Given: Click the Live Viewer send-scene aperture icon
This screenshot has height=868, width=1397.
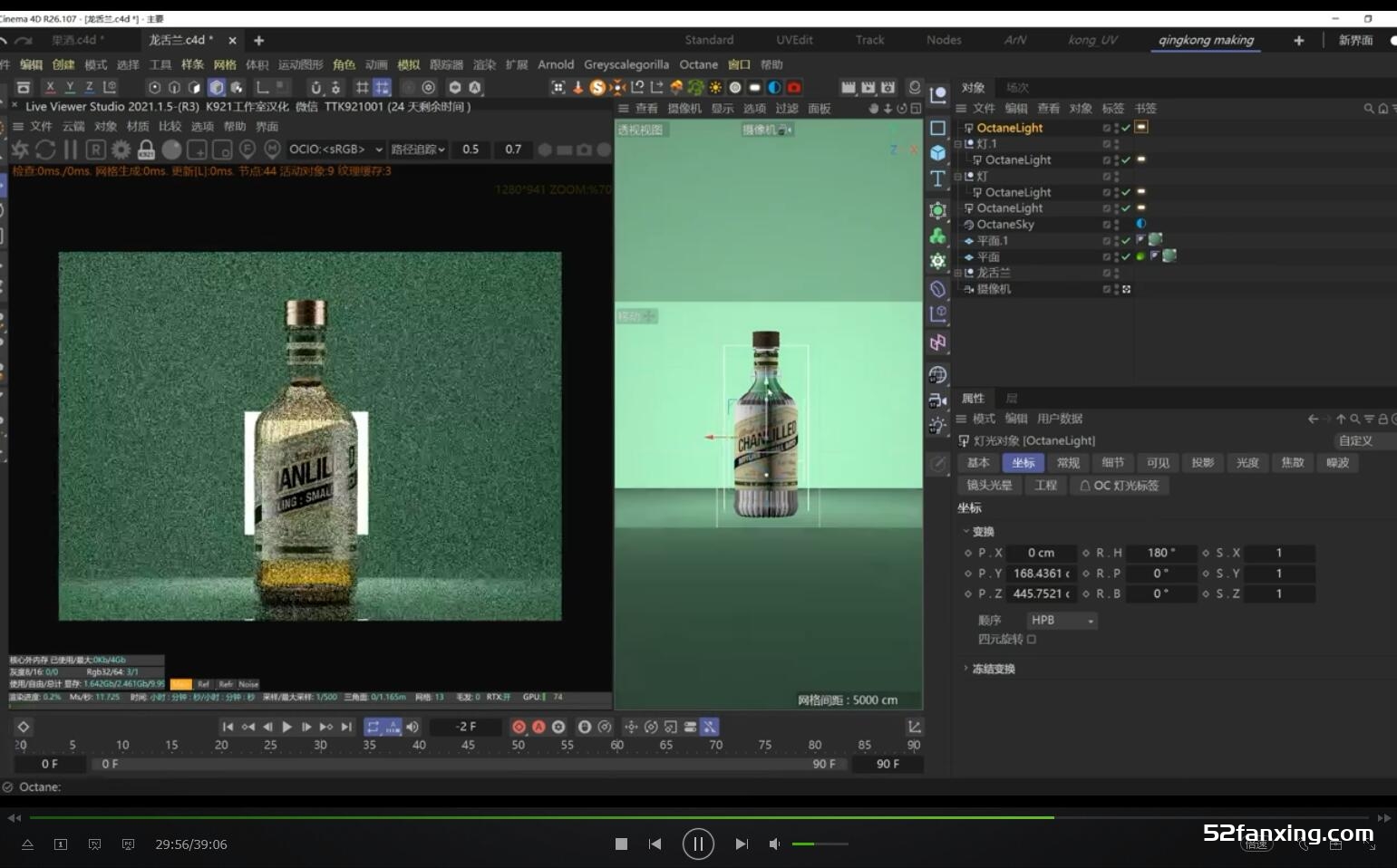Looking at the screenshot, I should coord(20,149).
